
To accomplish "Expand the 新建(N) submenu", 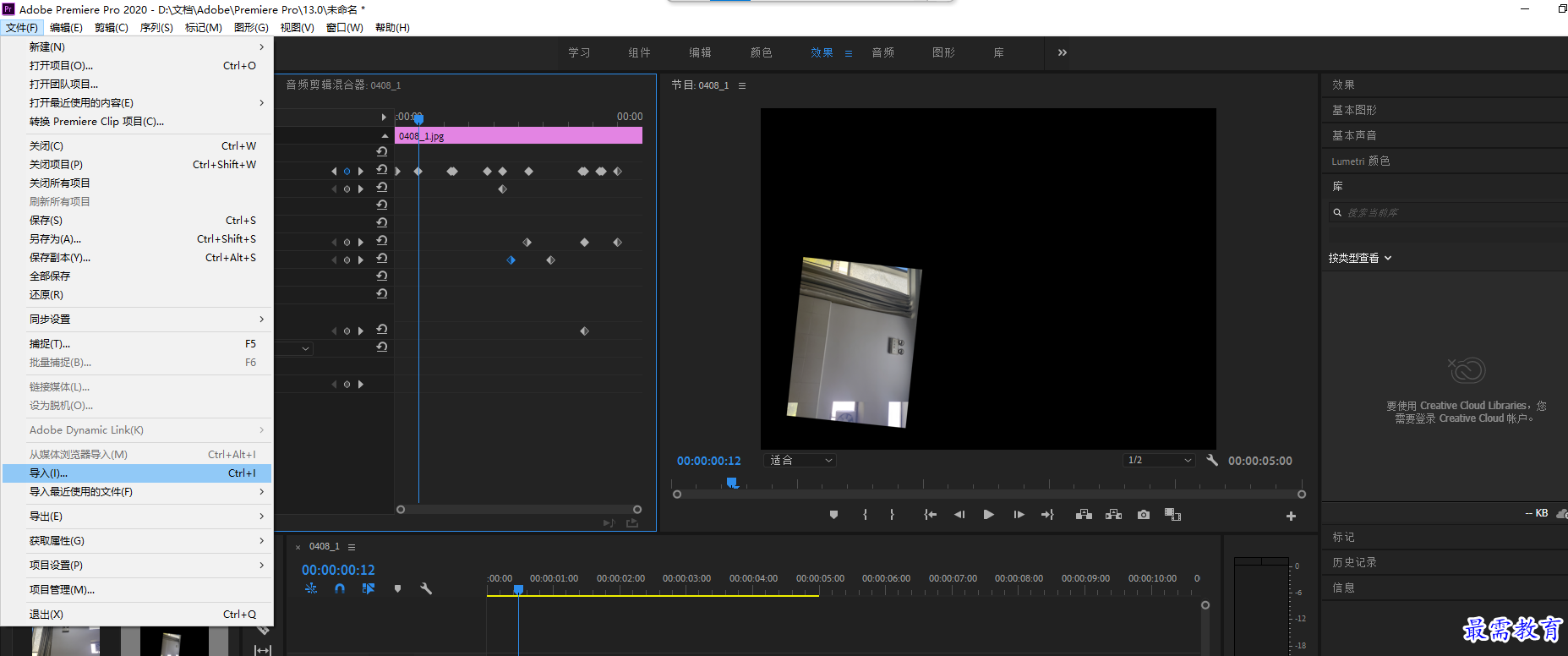I will (137, 46).
